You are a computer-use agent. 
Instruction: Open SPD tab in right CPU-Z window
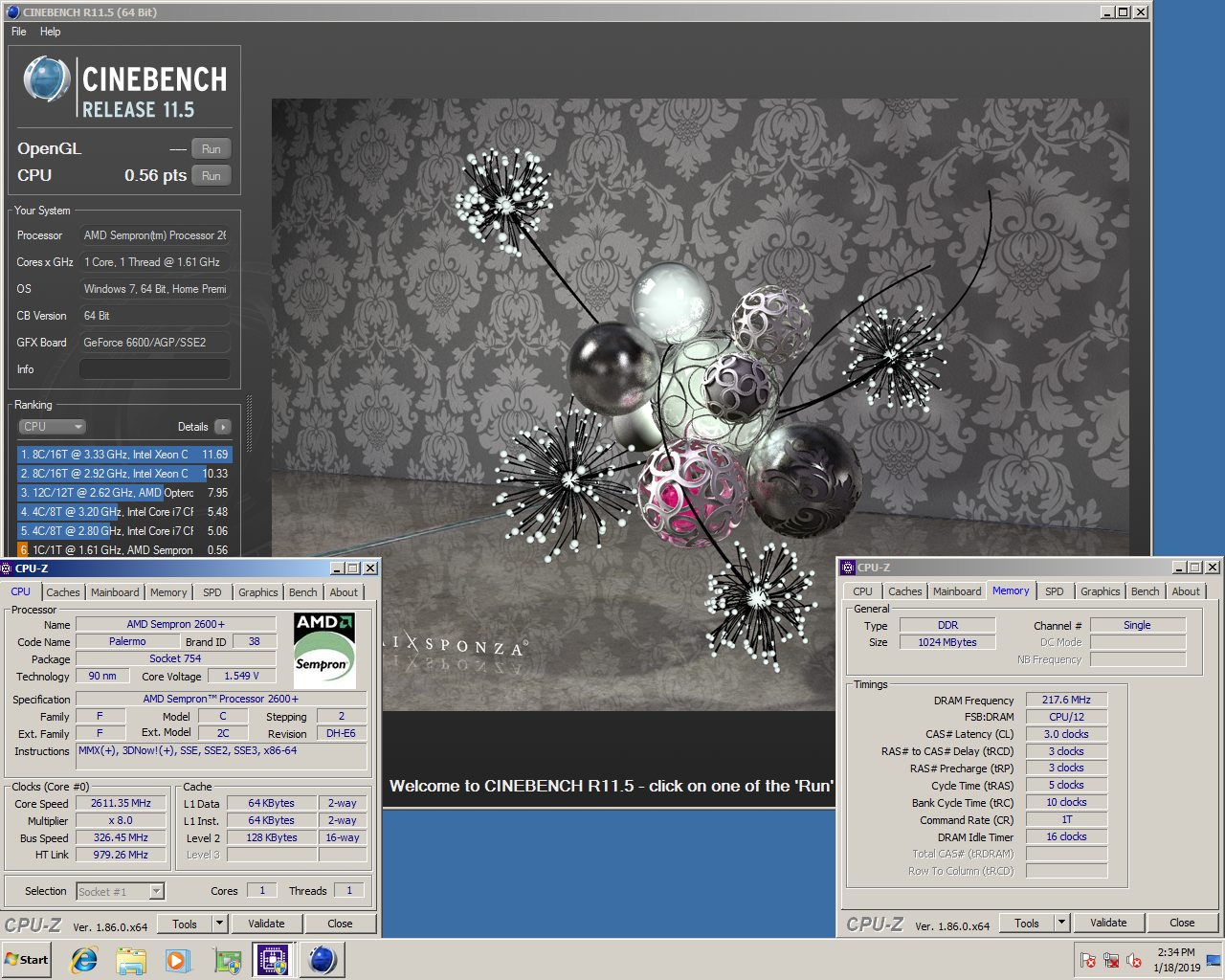pyautogui.click(x=1055, y=591)
